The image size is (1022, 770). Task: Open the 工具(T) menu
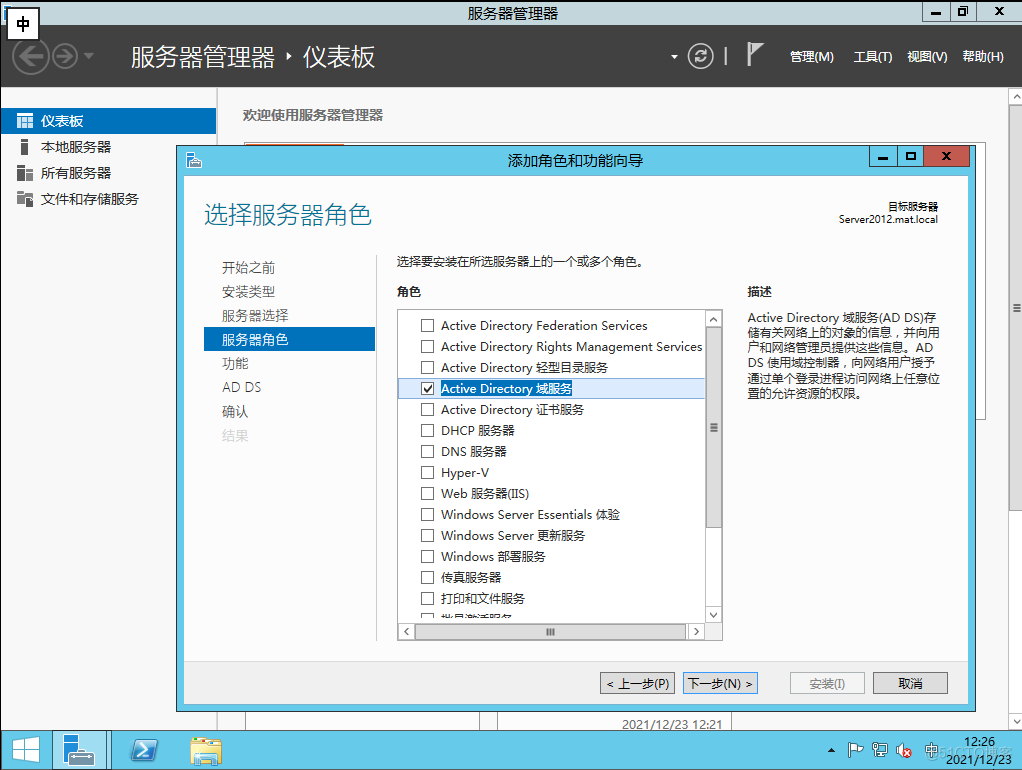(x=873, y=57)
